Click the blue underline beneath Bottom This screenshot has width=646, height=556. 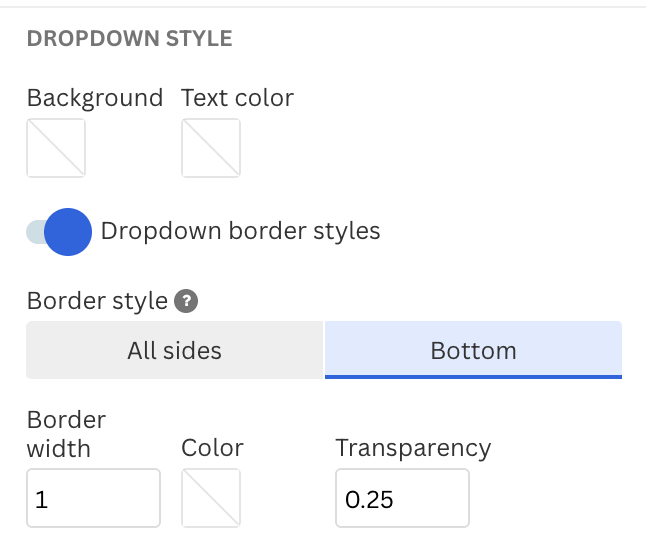pyautogui.click(x=473, y=377)
